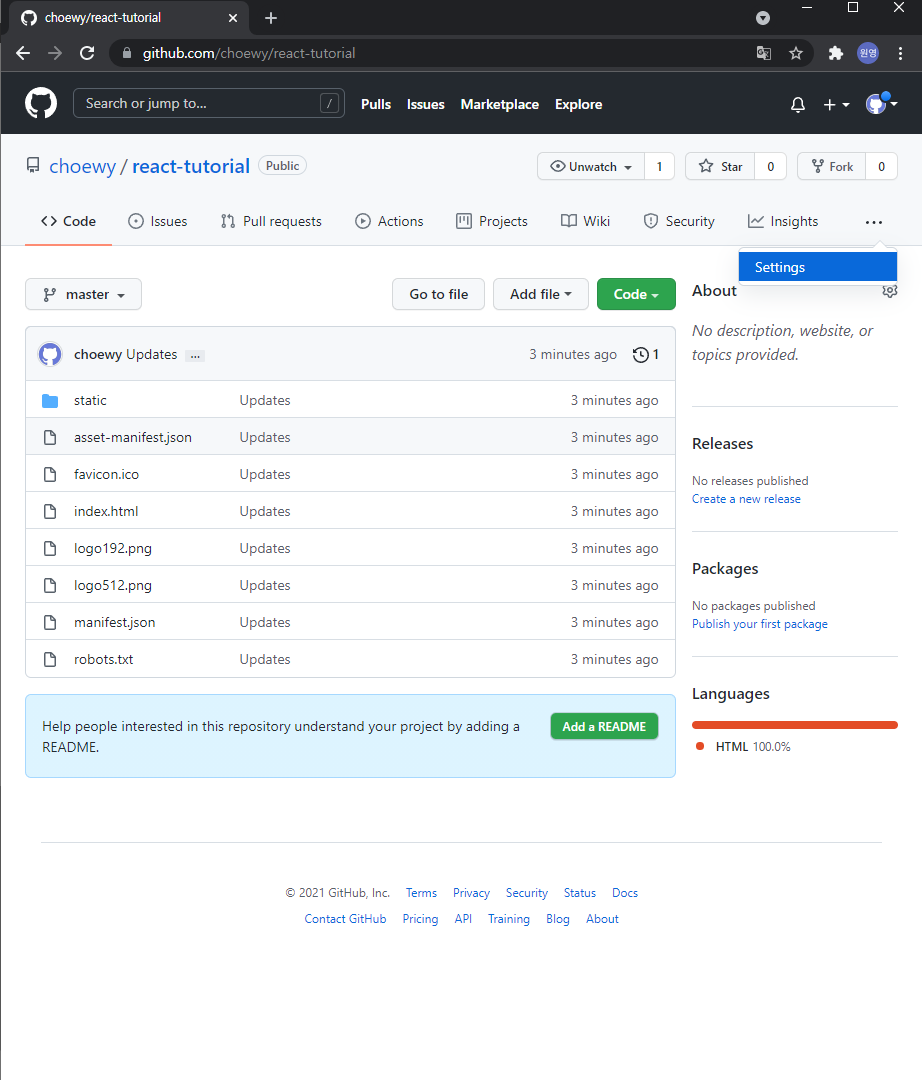Open the plus create-new dropdown

(836, 105)
